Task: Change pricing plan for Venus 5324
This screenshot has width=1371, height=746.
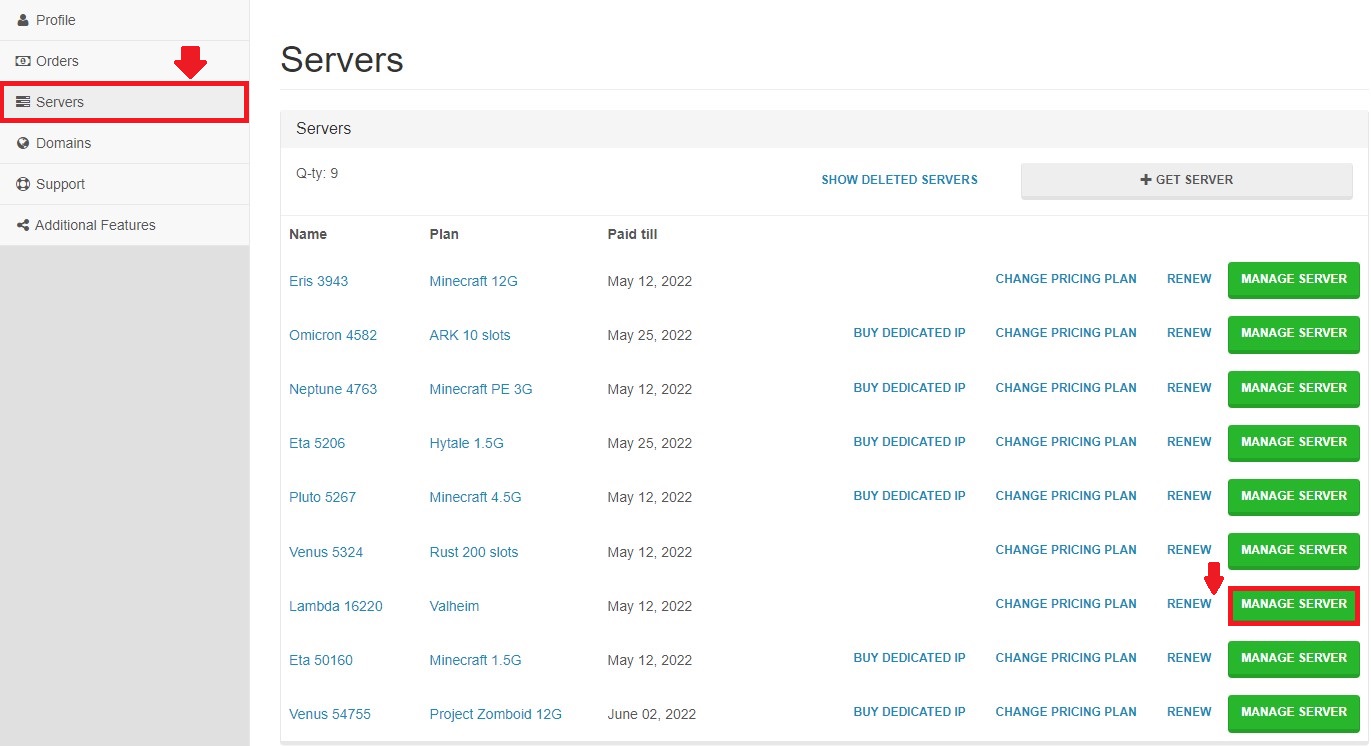Action: pos(1065,549)
